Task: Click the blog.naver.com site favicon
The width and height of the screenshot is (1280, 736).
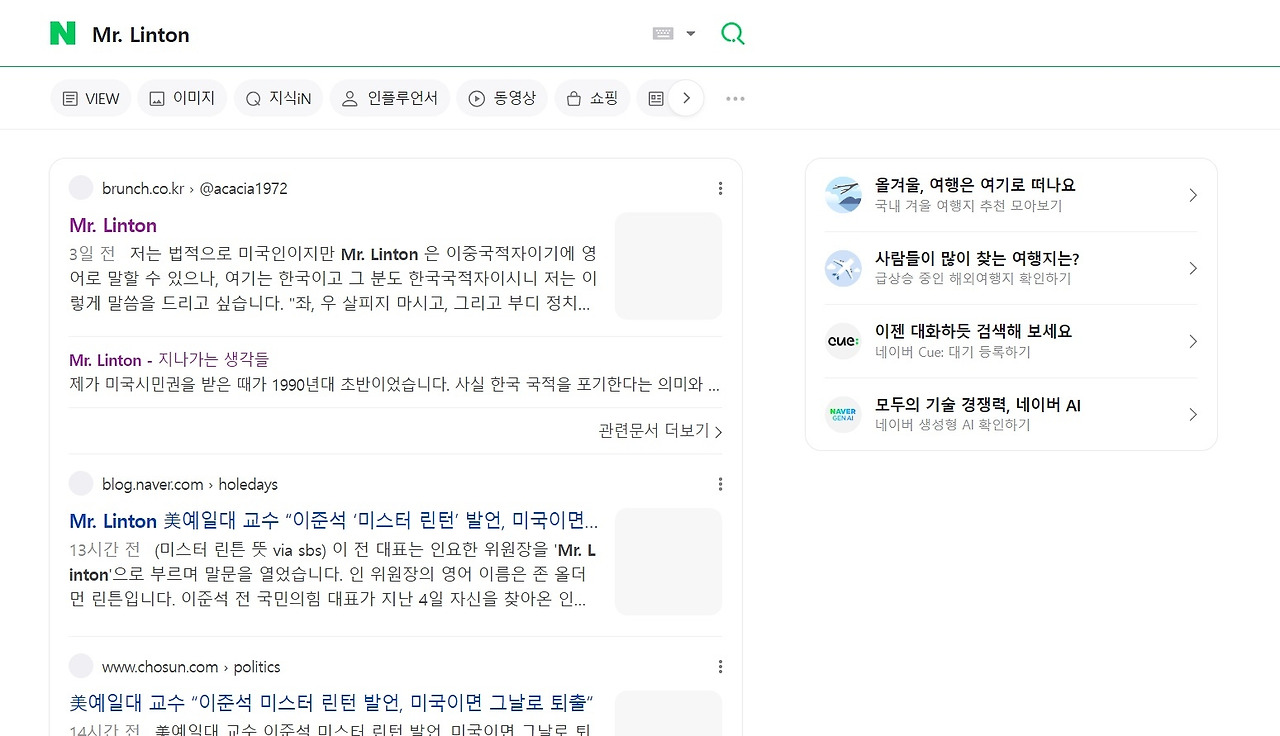Action: 81,484
